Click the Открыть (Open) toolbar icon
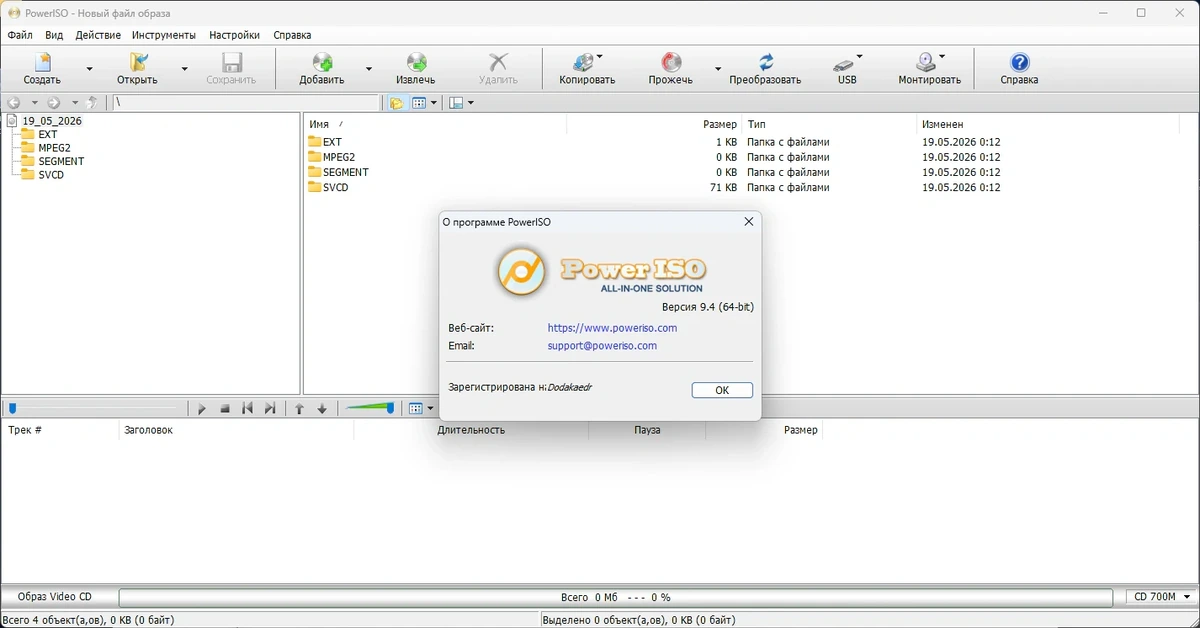 click(137, 62)
